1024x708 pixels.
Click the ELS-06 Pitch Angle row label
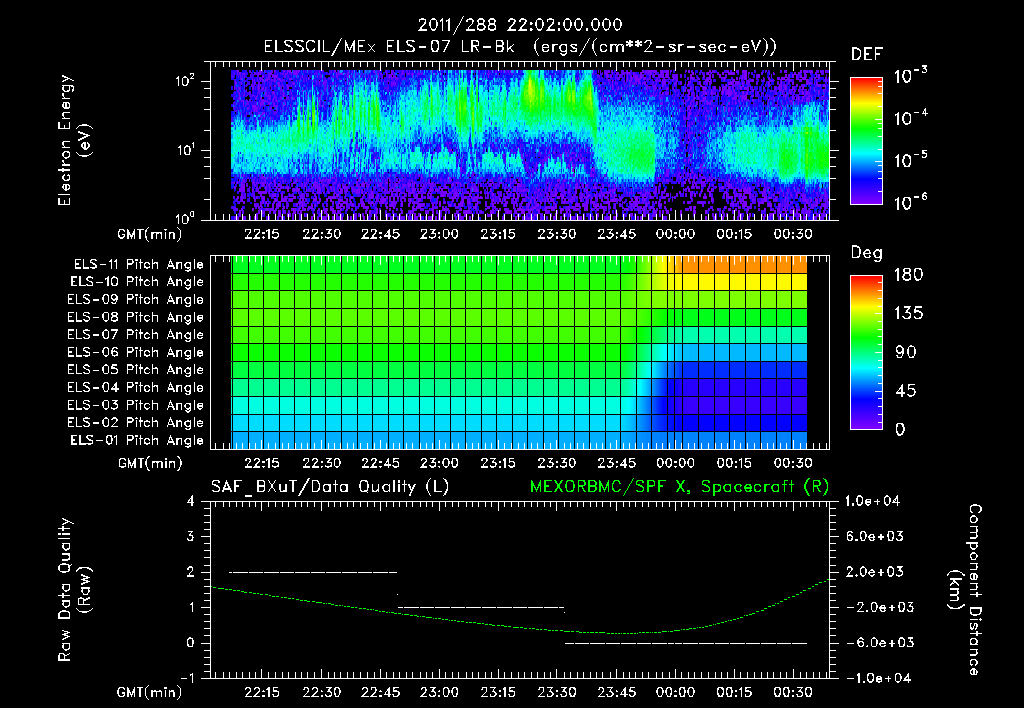(x=136, y=353)
